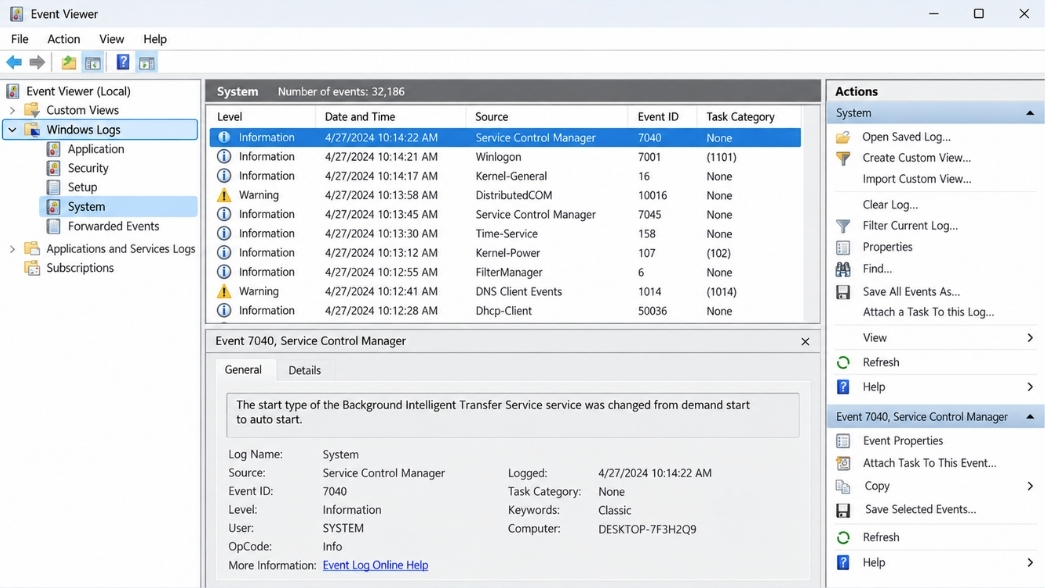The height and width of the screenshot is (588, 1045).
Task: Click the Properties icon in the System actions
Action: [843, 247]
